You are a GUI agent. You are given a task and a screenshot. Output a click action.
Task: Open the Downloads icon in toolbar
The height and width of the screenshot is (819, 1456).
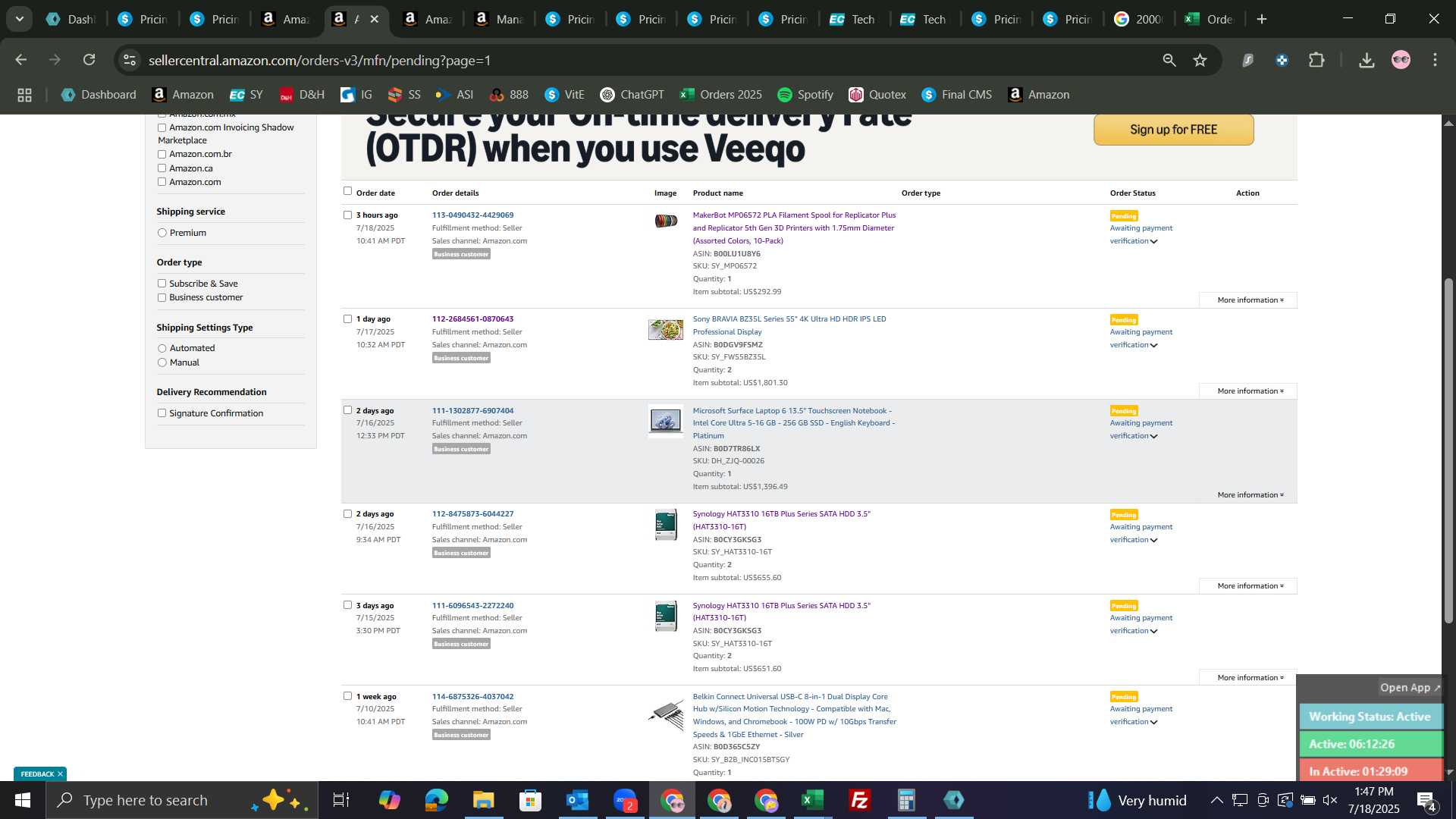pos(1367,60)
